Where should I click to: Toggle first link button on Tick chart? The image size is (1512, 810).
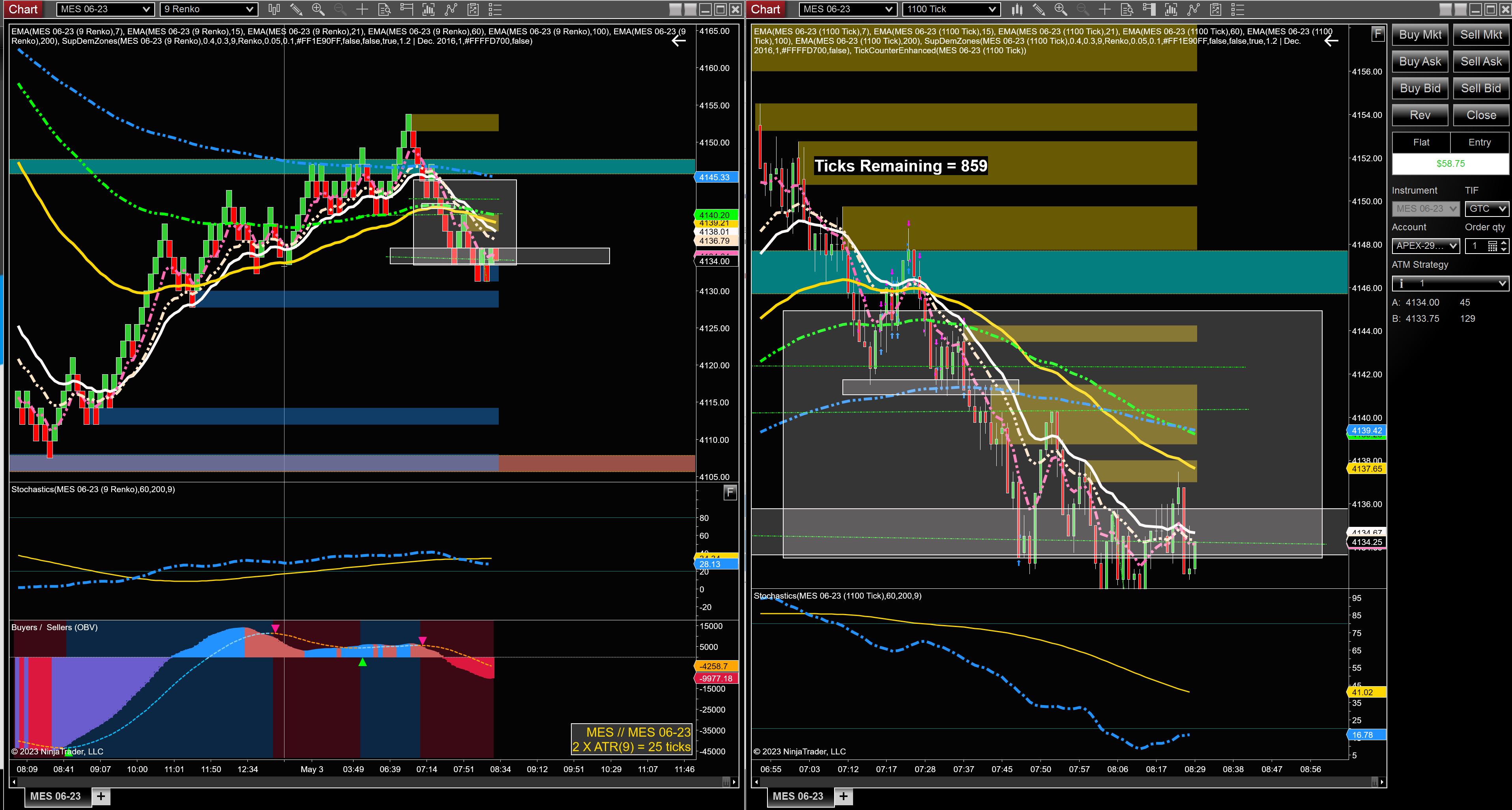(x=1446, y=9)
